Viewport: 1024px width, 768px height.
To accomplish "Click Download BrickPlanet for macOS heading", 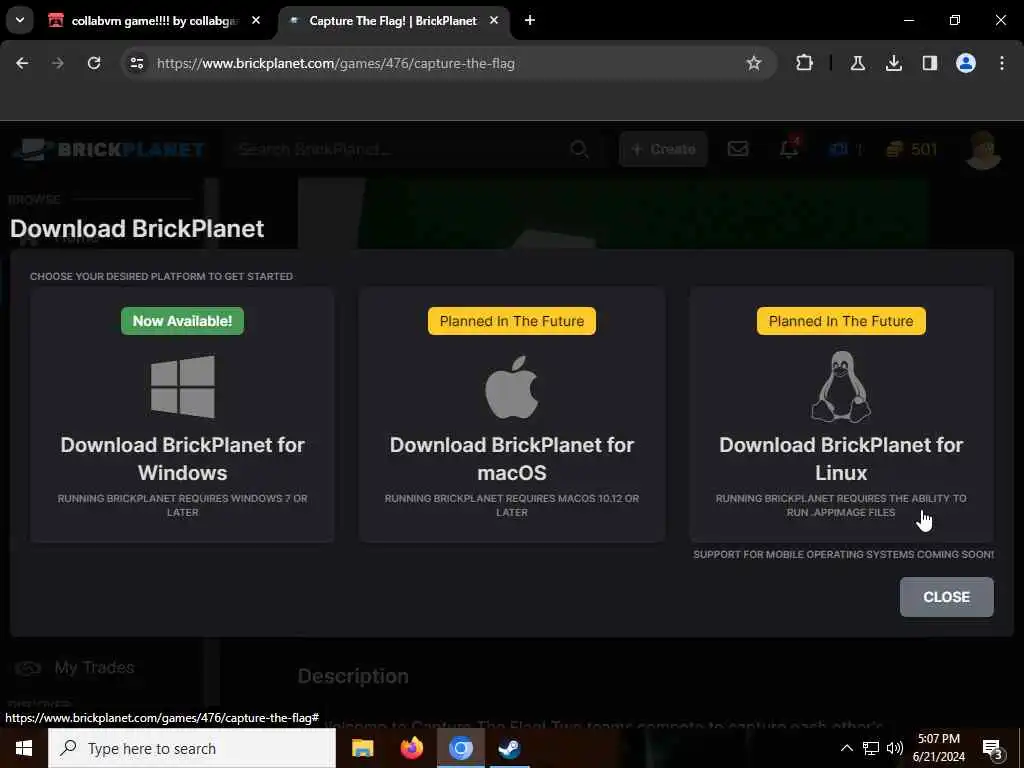I will 512,458.
